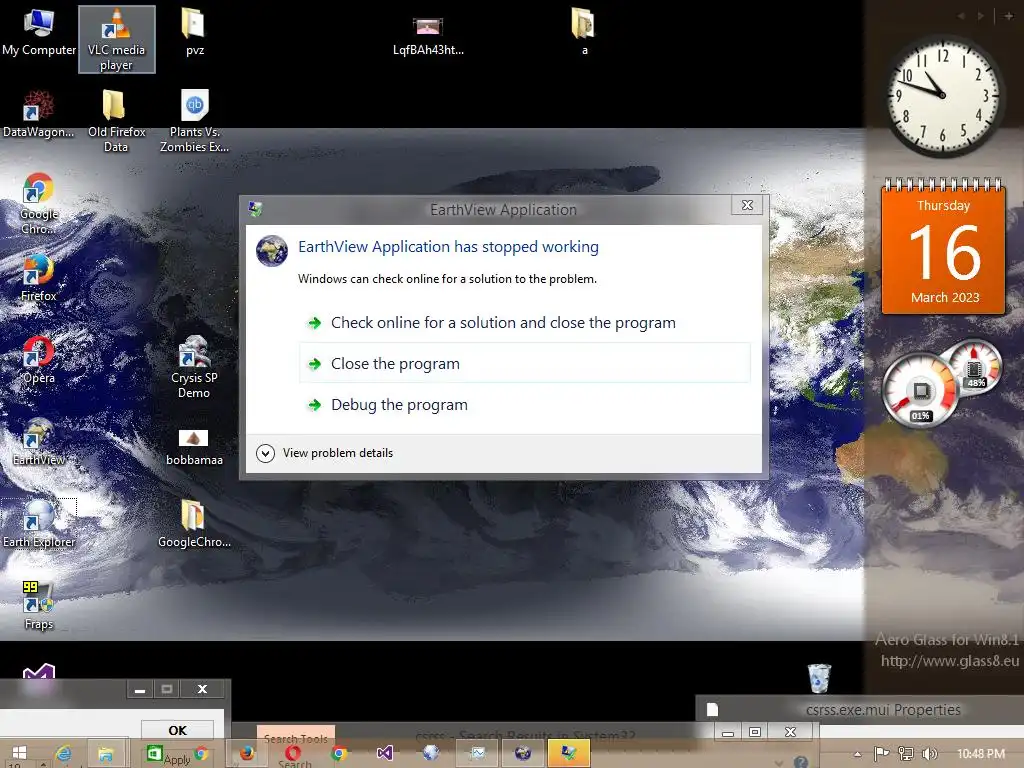The width and height of the screenshot is (1024, 768).
Task: Select the Opera desktop shortcut
Action: pos(38,359)
